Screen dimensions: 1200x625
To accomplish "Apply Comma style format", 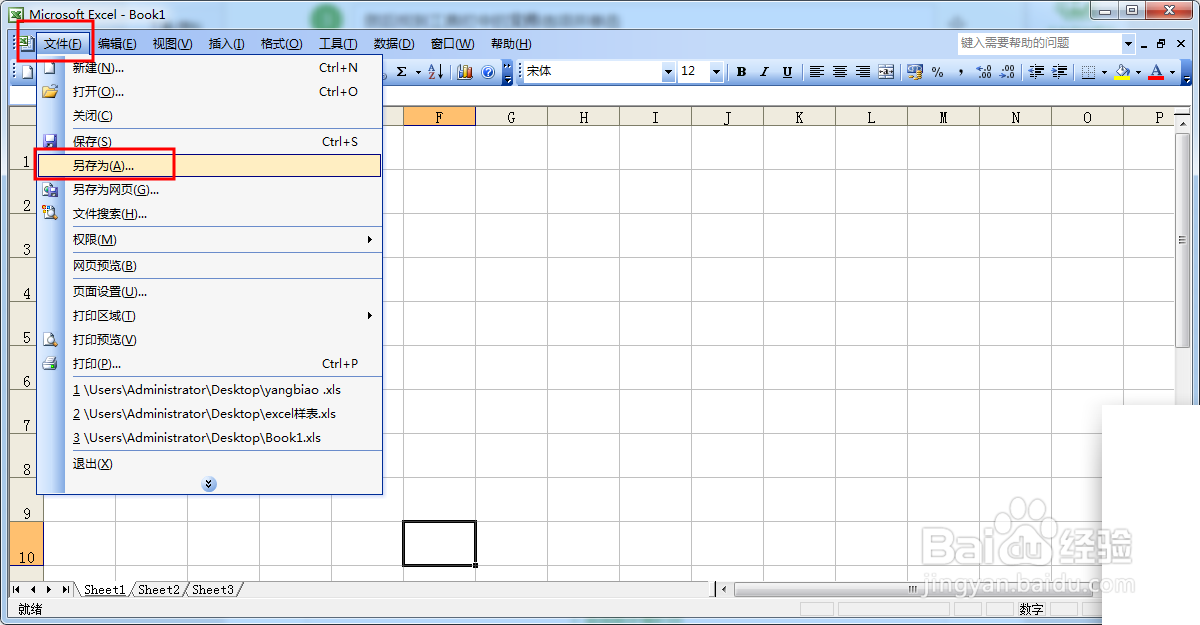I will tap(961, 72).
